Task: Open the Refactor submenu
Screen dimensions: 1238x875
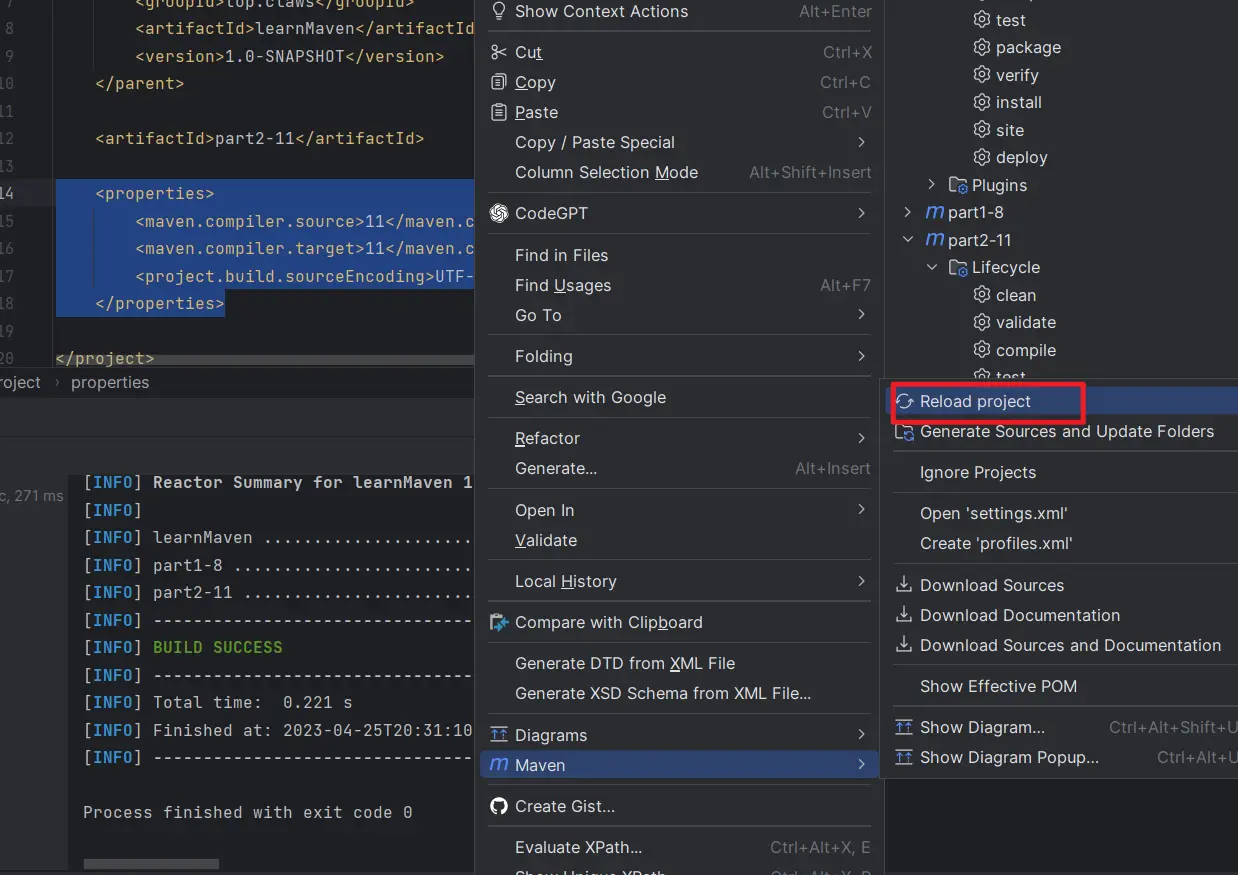Action: click(680, 438)
